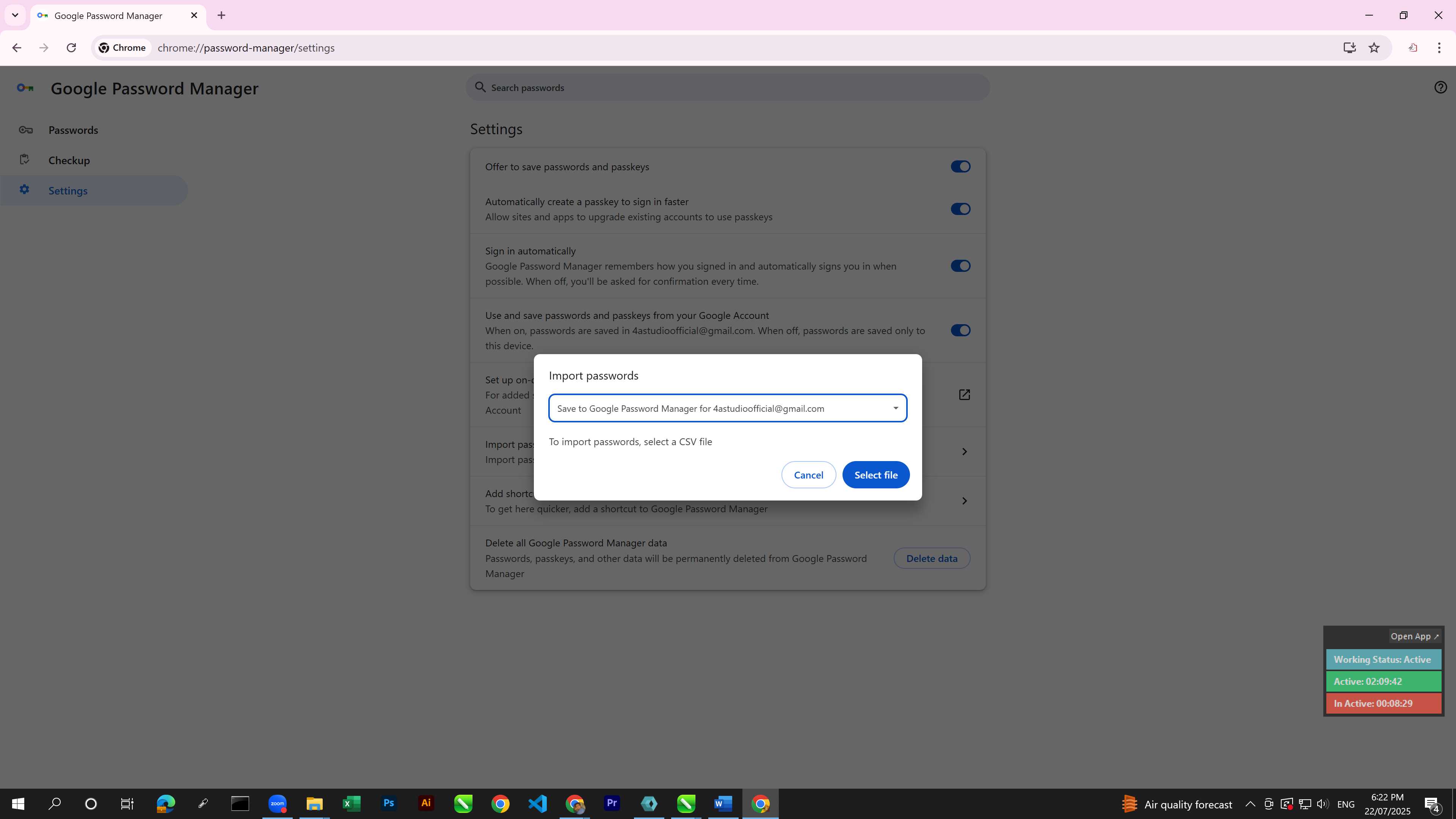Cancel the Import passwords dialog
Image resolution: width=1456 pixels, height=819 pixels.
click(x=808, y=475)
